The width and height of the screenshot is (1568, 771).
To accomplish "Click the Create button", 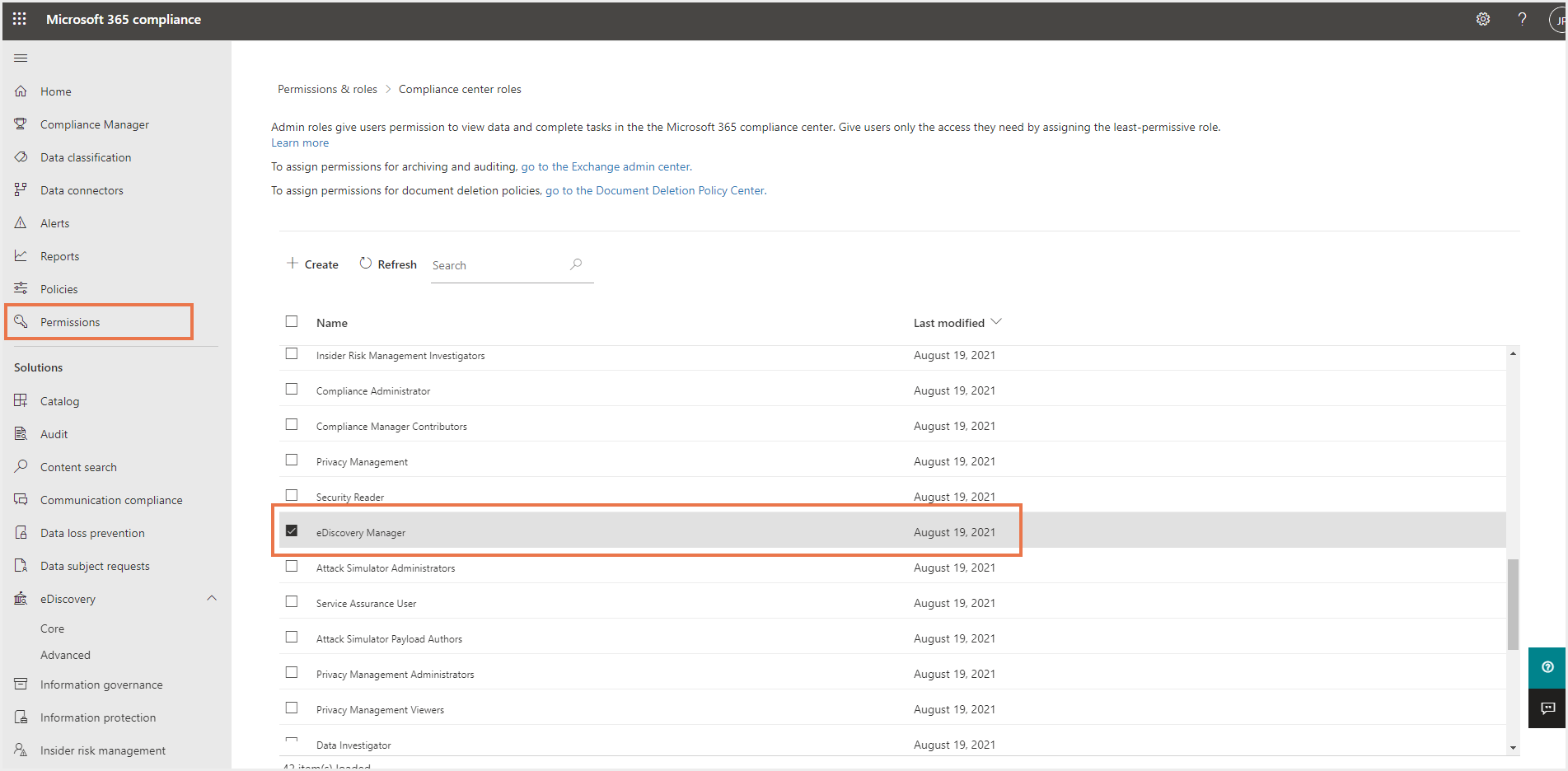I will (313, 264).
